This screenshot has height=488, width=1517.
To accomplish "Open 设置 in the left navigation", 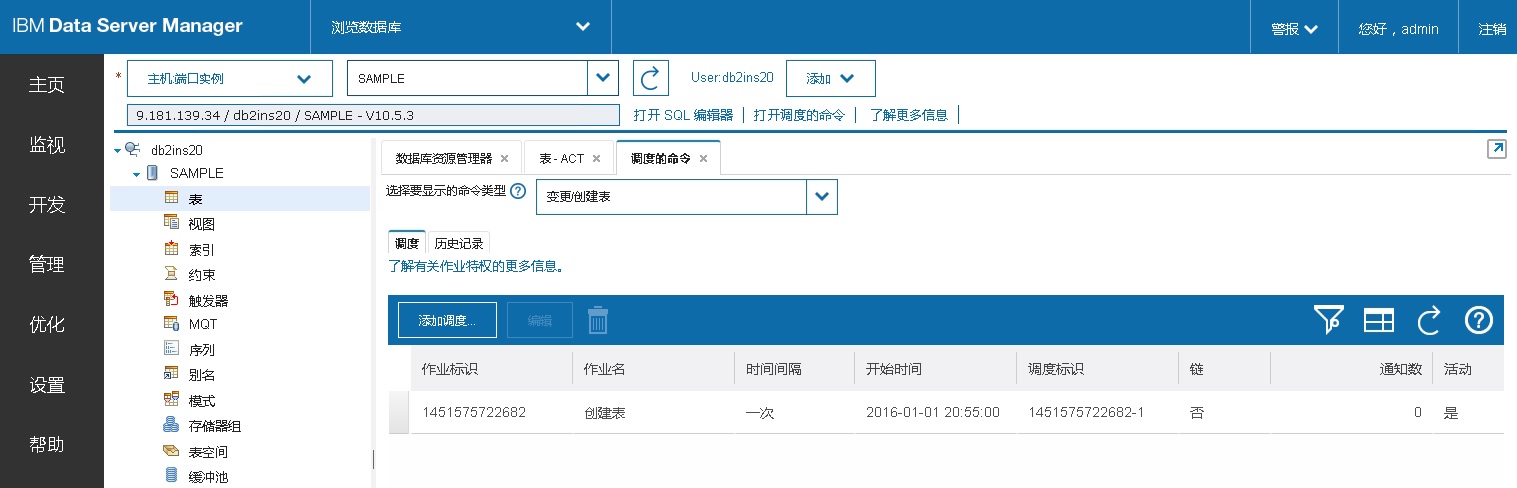I will coord(47,385).
